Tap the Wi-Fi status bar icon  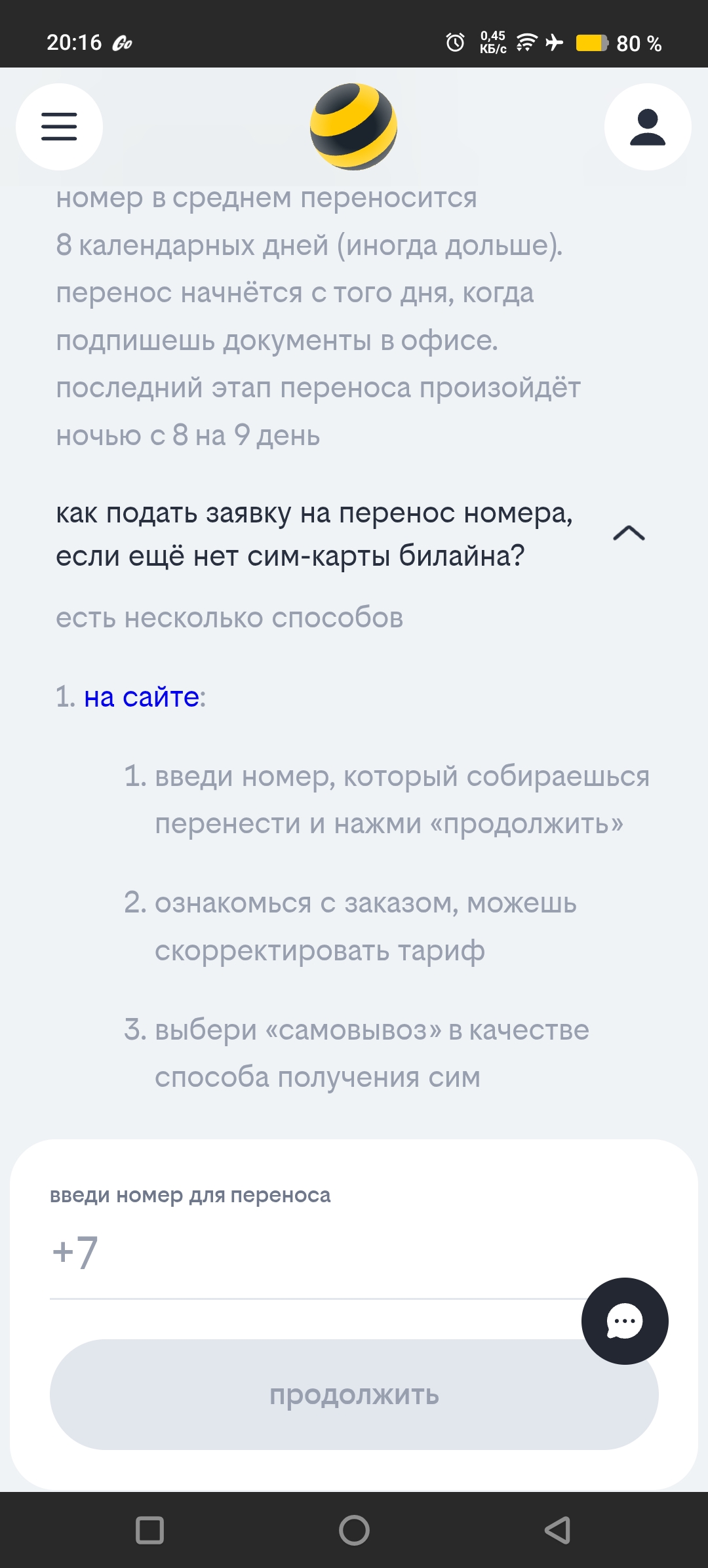[526, 43]
